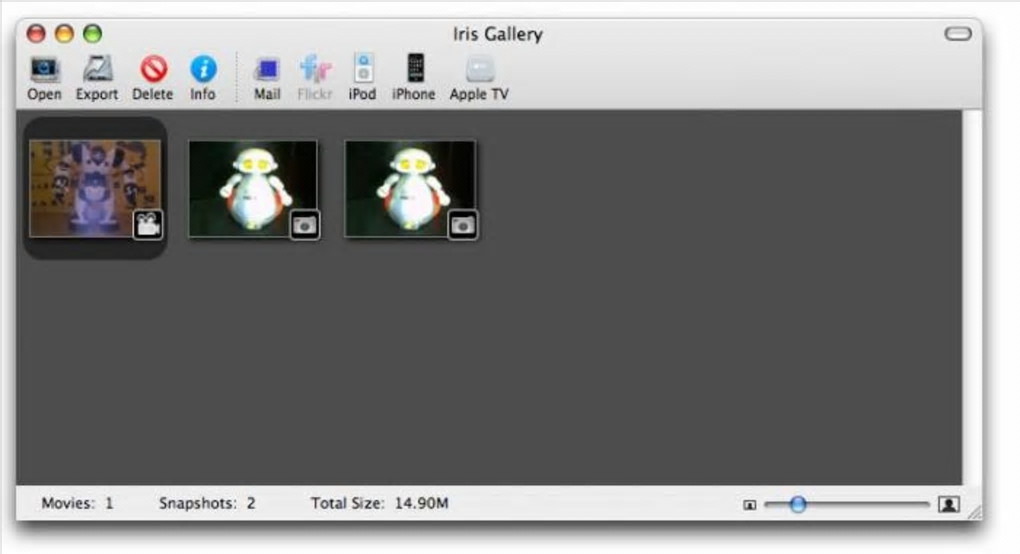Zoom the window with green button
Viewport: 1020px width, 554px height.
tap(92, 33)
